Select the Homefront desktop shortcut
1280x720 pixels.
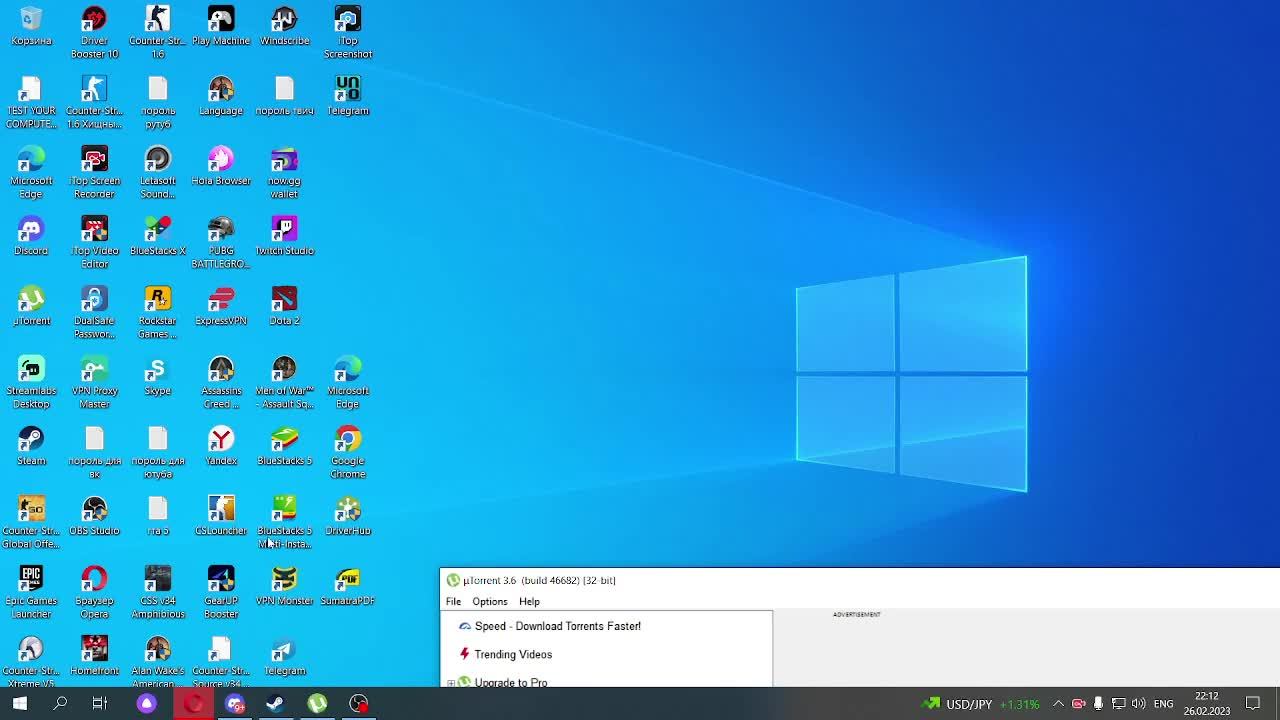coord(94,657)
